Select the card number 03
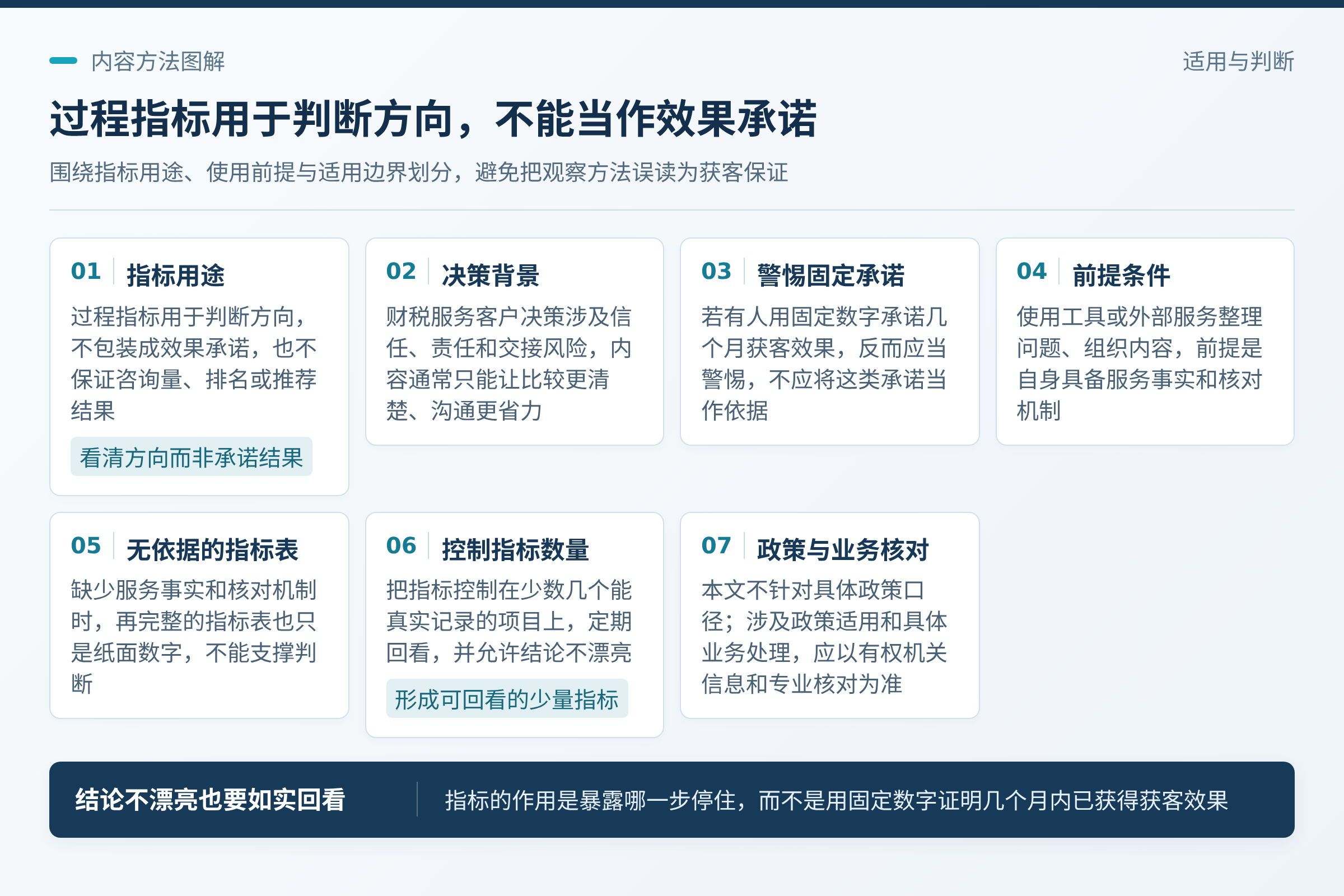 (717, 271)
